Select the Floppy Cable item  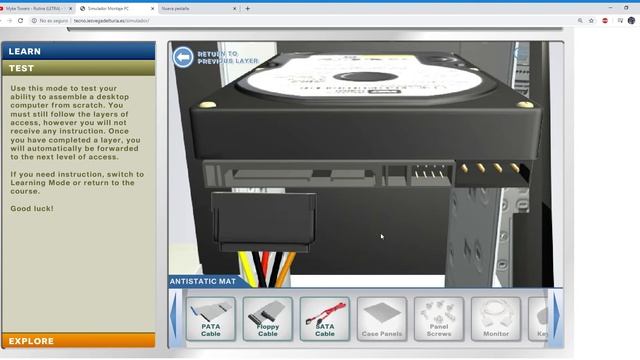point(268,319)
